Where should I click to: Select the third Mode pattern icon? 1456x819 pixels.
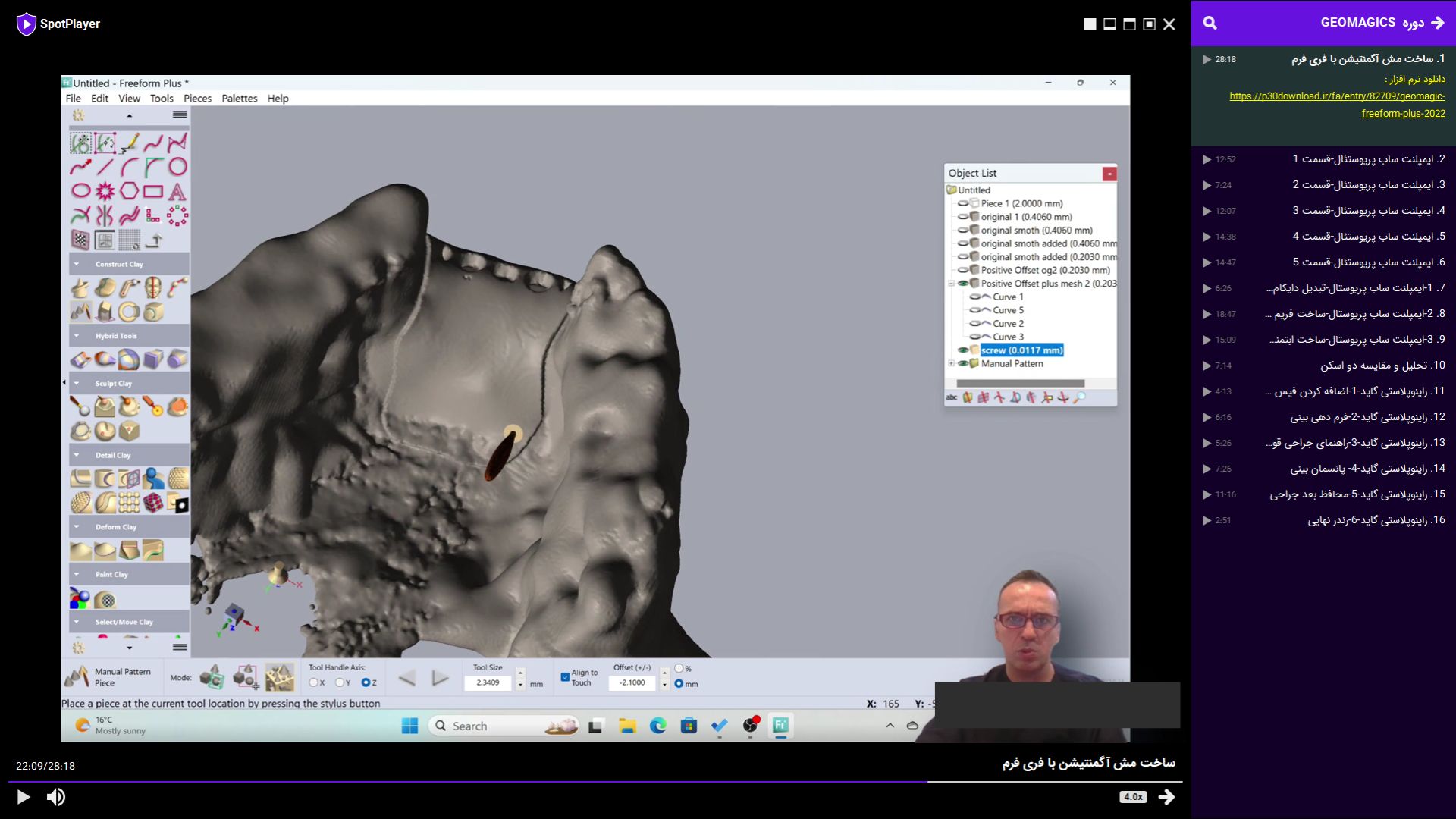tap(279, 677)
